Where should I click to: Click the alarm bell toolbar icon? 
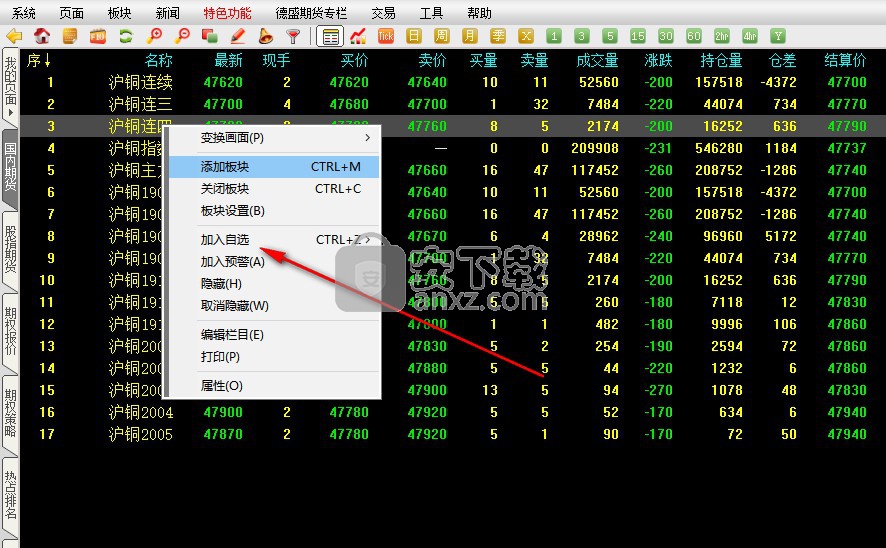[265, 36]
